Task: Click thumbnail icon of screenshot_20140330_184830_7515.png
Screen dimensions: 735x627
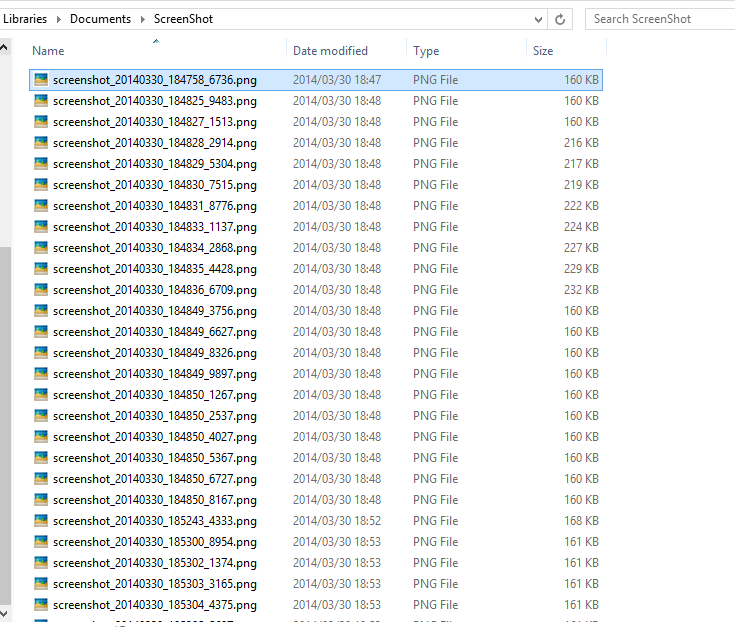Action: pos(41,185)
